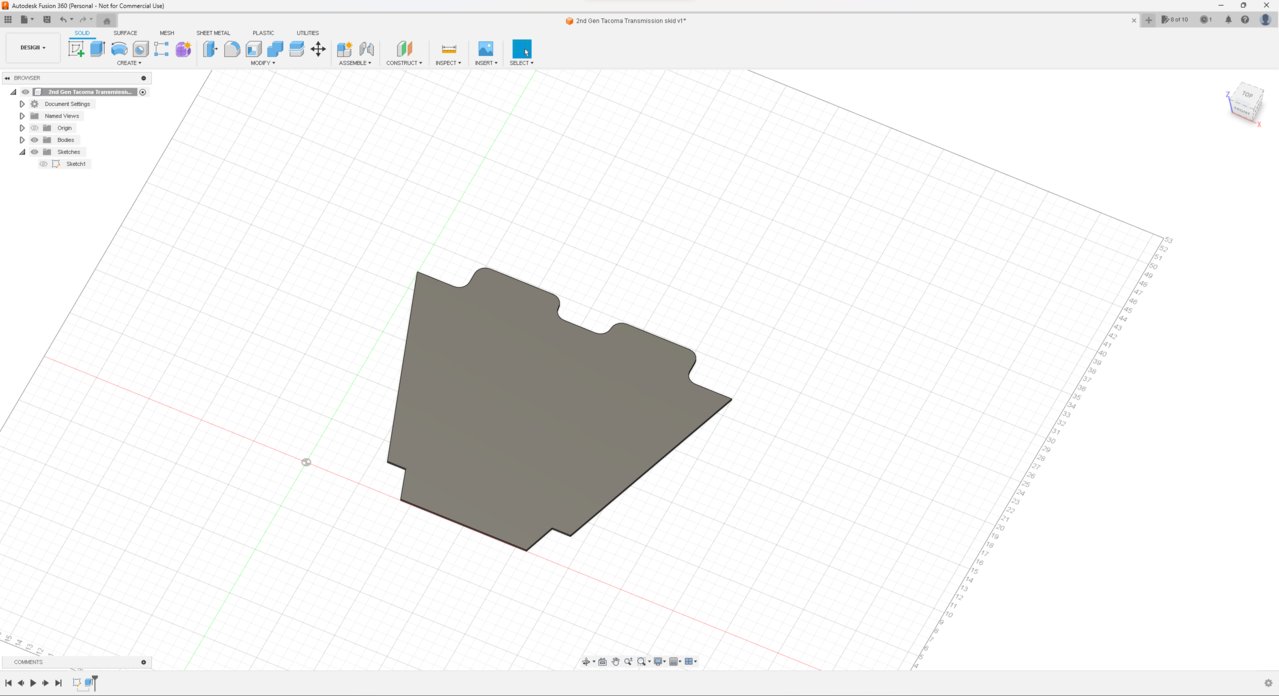
Task: Toggle Sketch1 visibility eye
Action: (x=43, y=164)
